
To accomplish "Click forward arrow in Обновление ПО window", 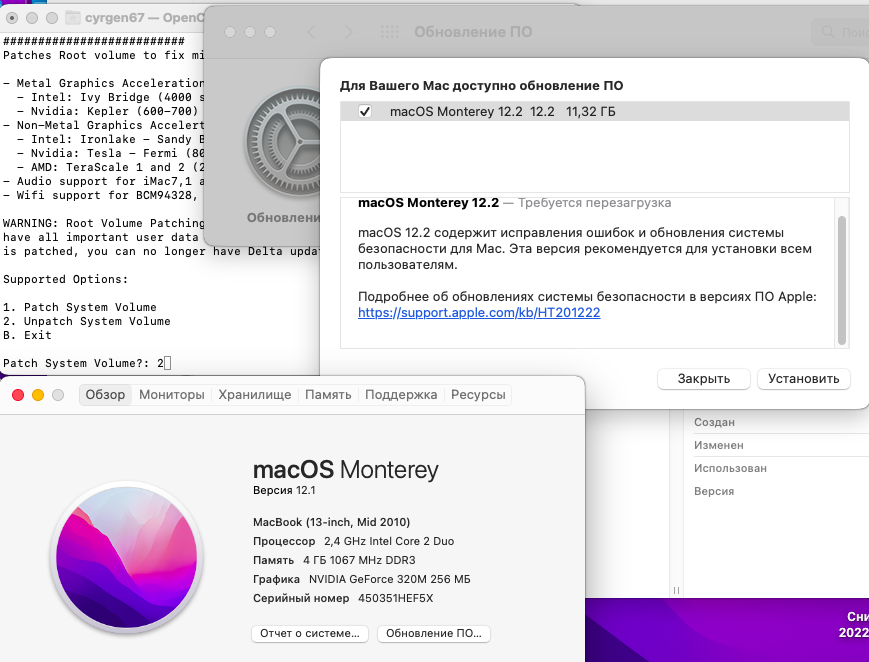I will (348, 32).
